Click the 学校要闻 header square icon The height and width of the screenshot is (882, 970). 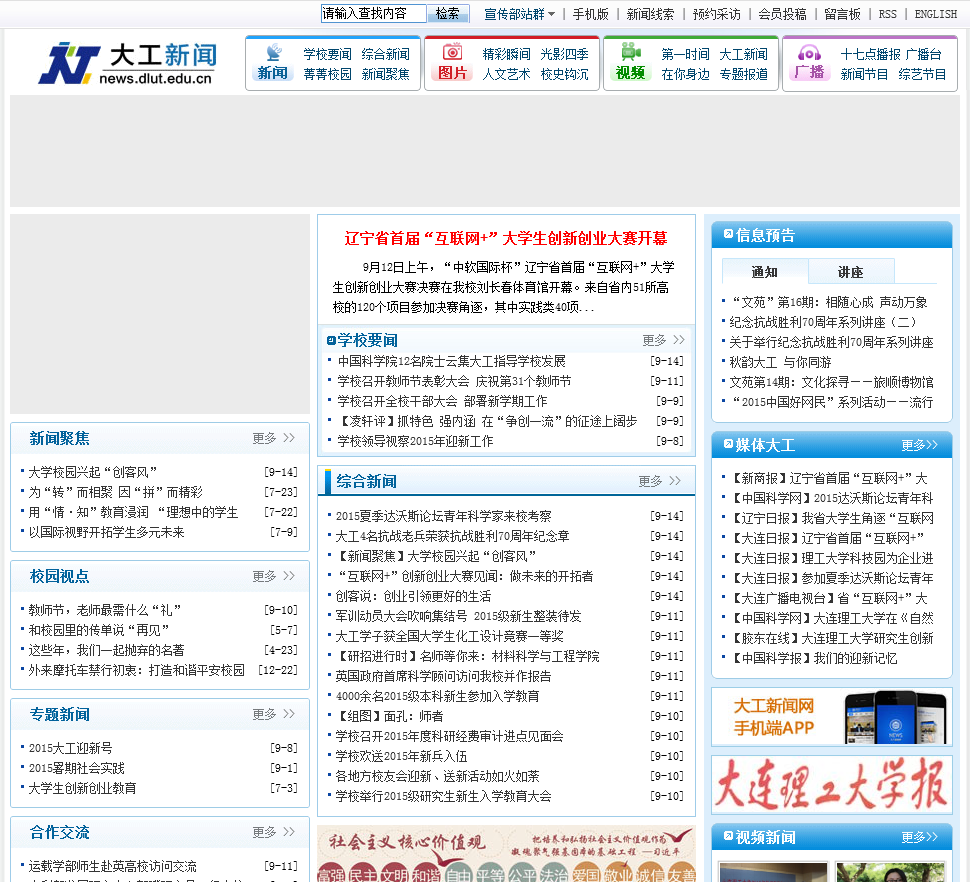coord(331,340)
